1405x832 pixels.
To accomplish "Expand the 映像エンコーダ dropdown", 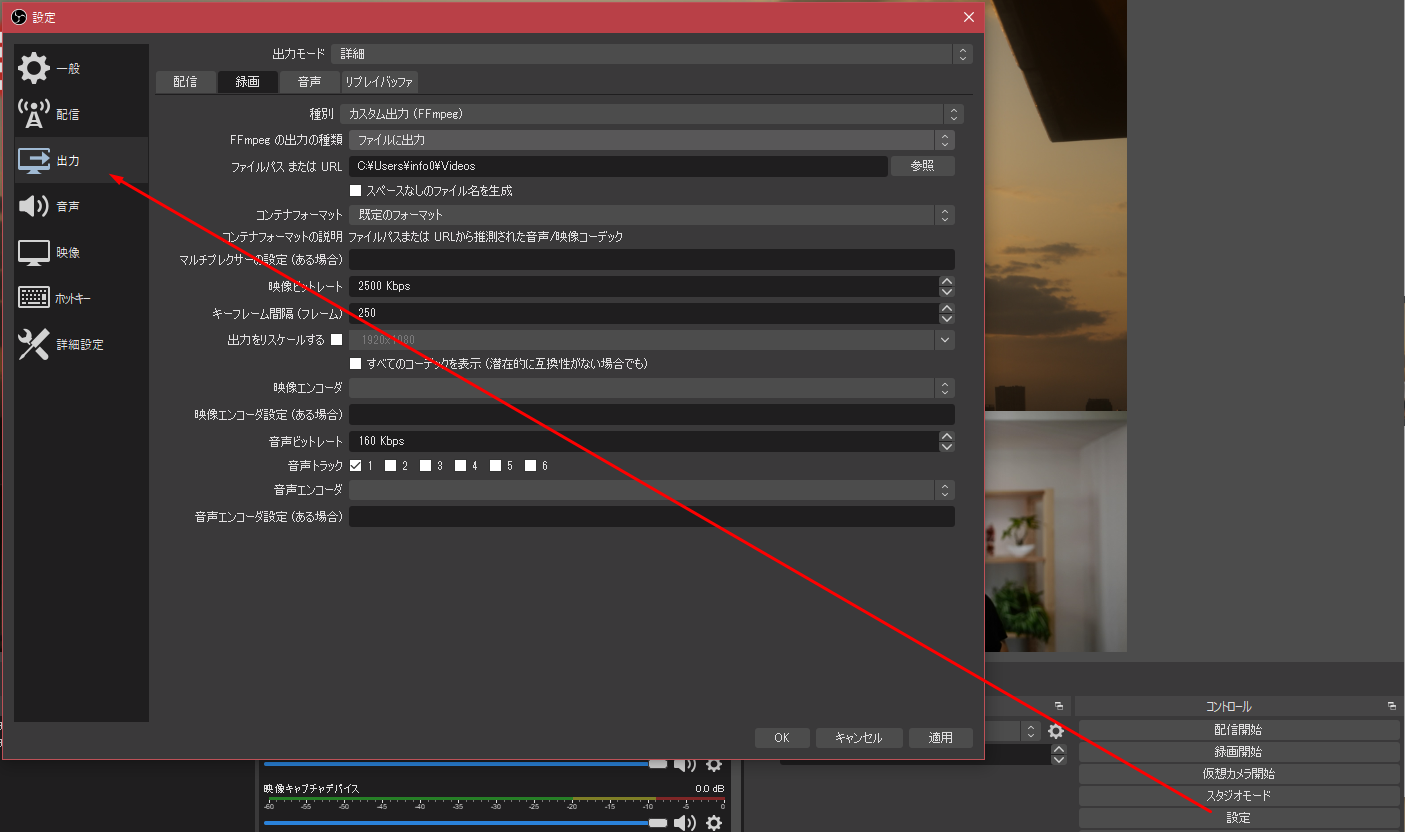I will tap(651, 388).
